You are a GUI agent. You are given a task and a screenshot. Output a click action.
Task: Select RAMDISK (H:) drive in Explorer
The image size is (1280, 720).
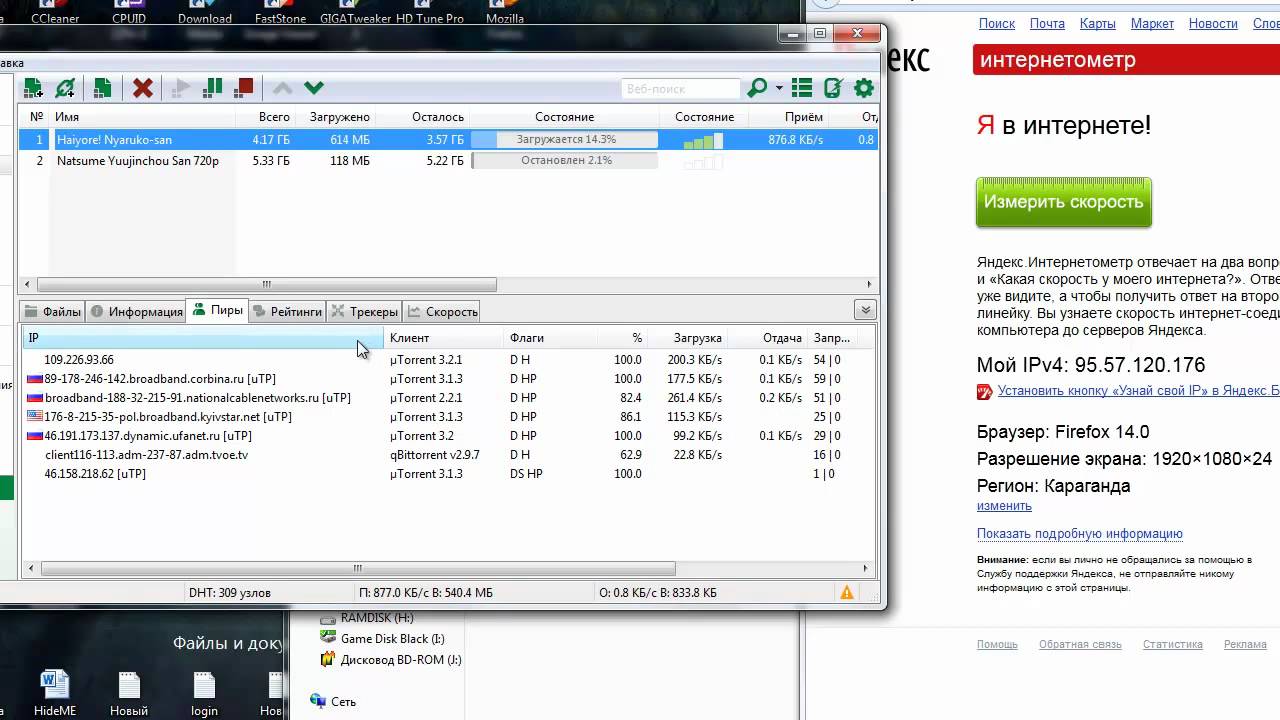point(366,618)
